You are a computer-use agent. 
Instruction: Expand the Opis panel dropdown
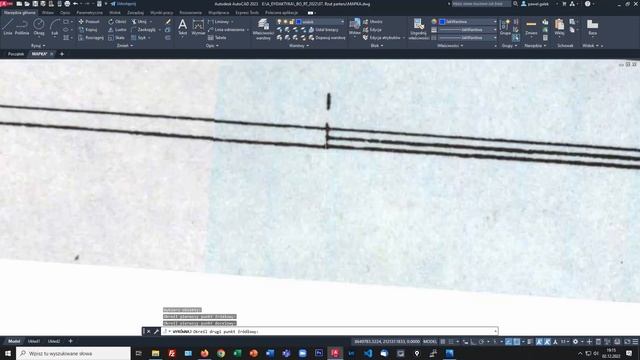pyautogui.click(x=212, y=46)
